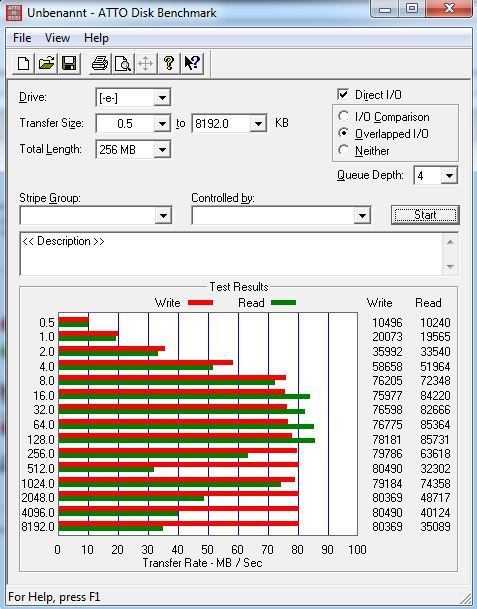477x609 pixels.
Task: Expand the Drive dropdown
Action: tap(162, 97)
